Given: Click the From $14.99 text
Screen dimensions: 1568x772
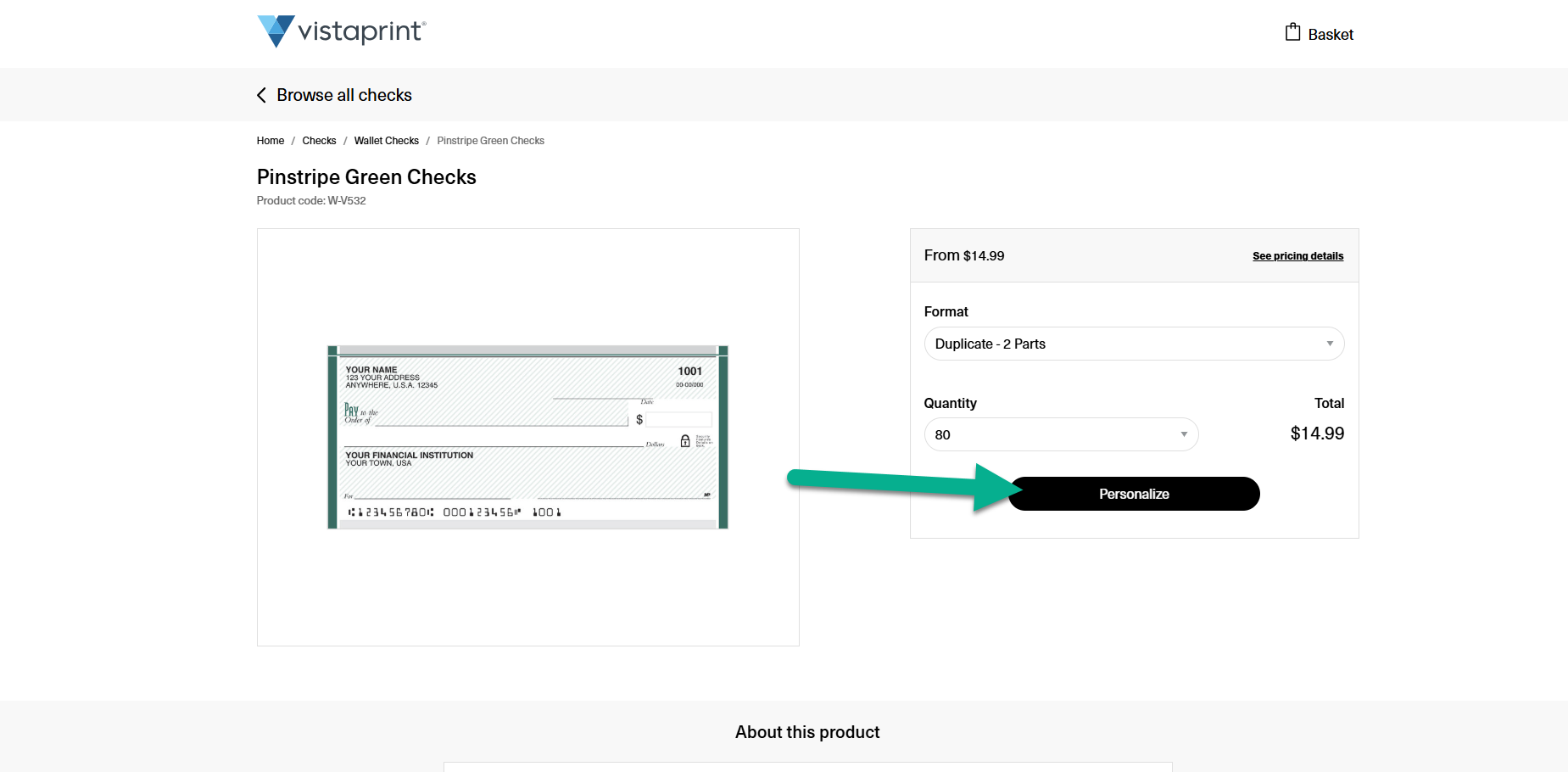Looking at the screenshot, I should [964, 255].
